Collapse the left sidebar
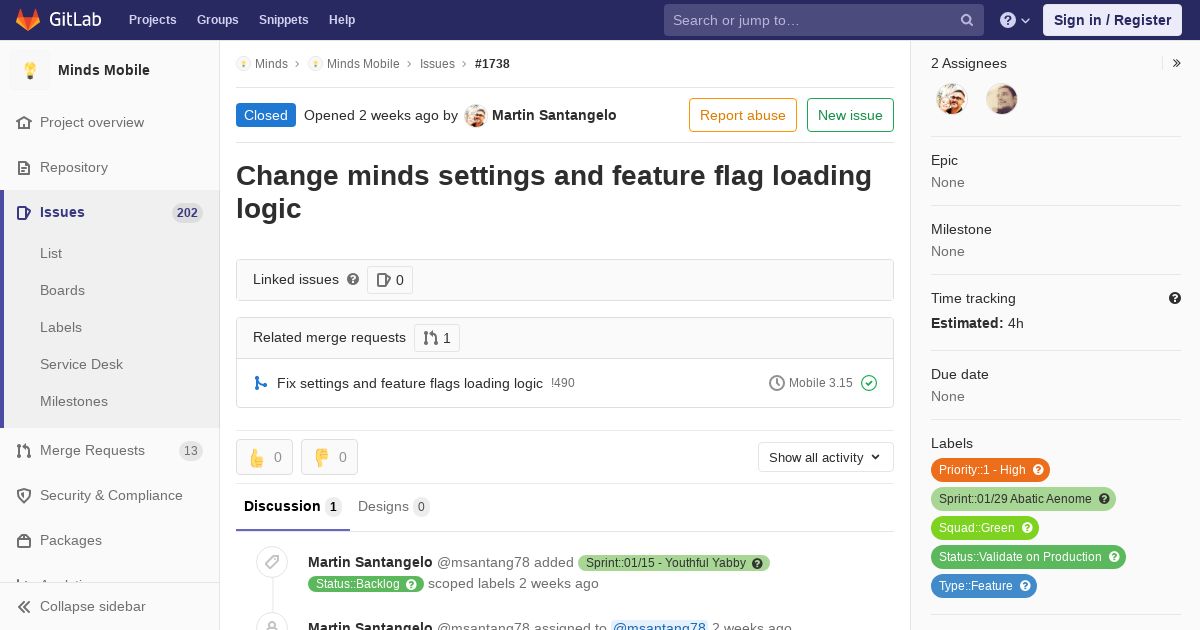Viewport: 1200px width, 630px height. click(x=92, y=606)
